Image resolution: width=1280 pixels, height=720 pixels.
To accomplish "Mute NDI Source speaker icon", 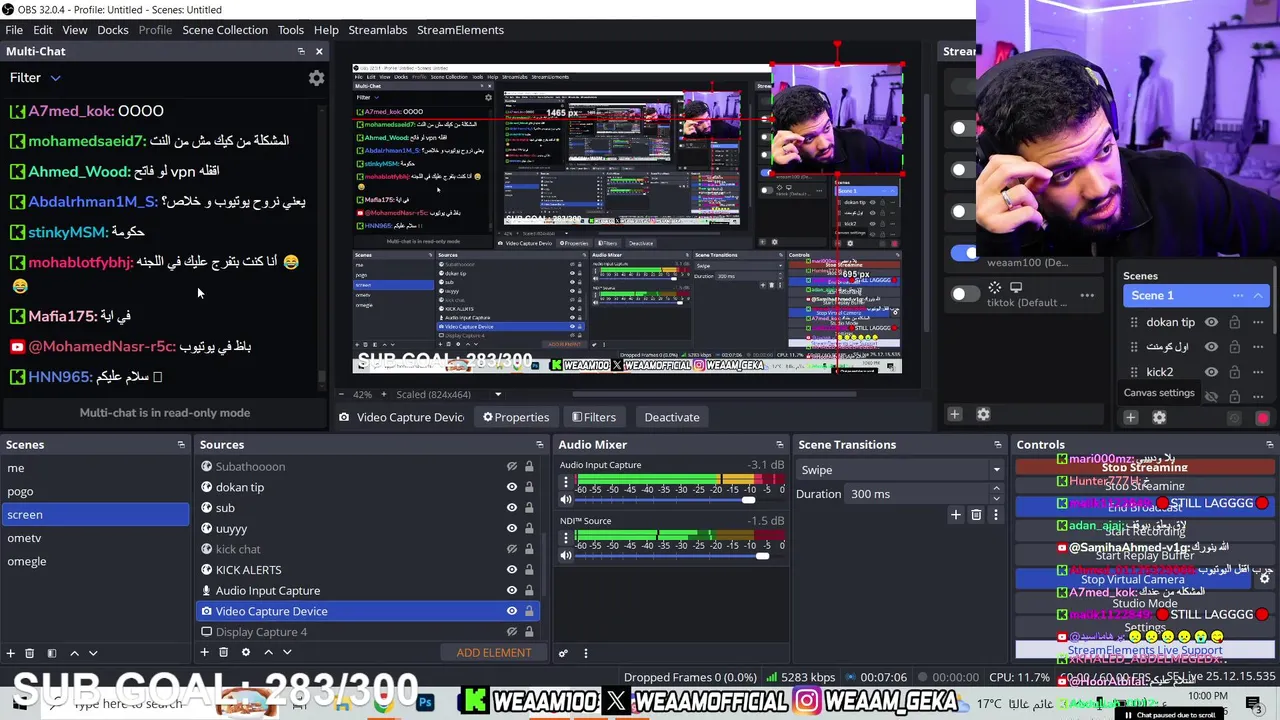I will coord(566,555).
